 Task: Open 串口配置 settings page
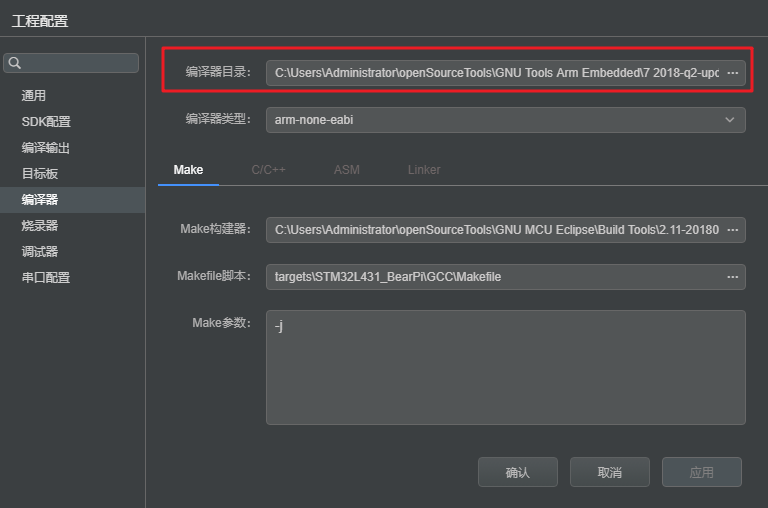coord(72,277)
